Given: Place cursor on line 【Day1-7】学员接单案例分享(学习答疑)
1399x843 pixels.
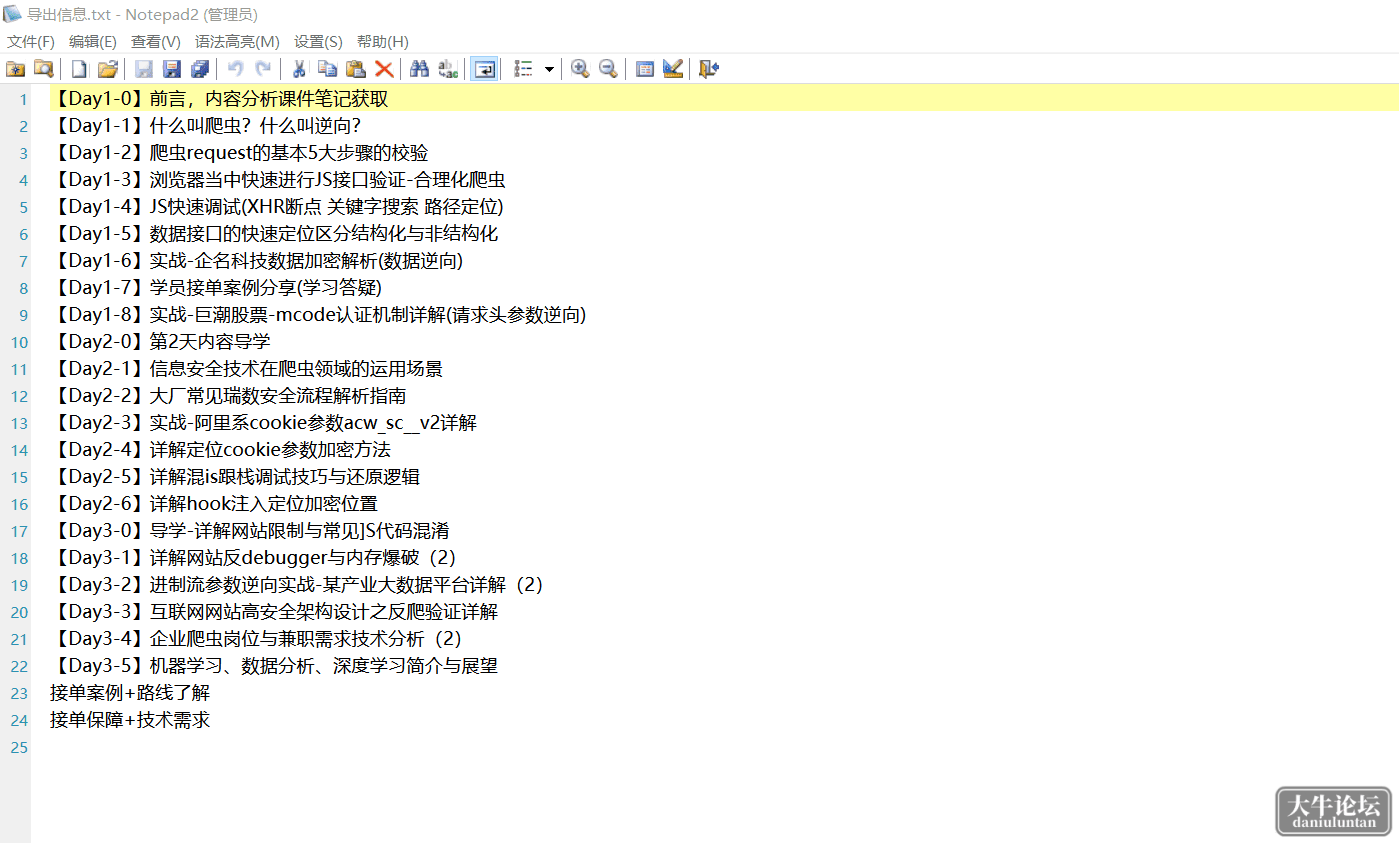Looking at the screenshot, I should coord(216,288).
